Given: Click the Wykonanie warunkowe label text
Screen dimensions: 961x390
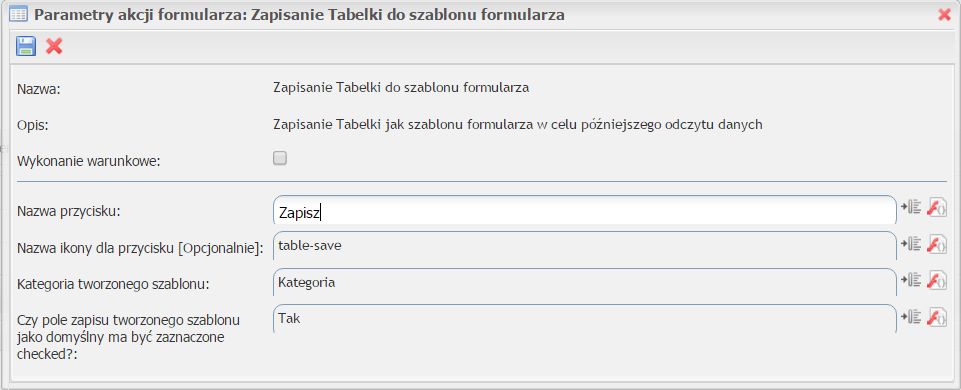Looking at the screenshot, I should click(88, 162).
